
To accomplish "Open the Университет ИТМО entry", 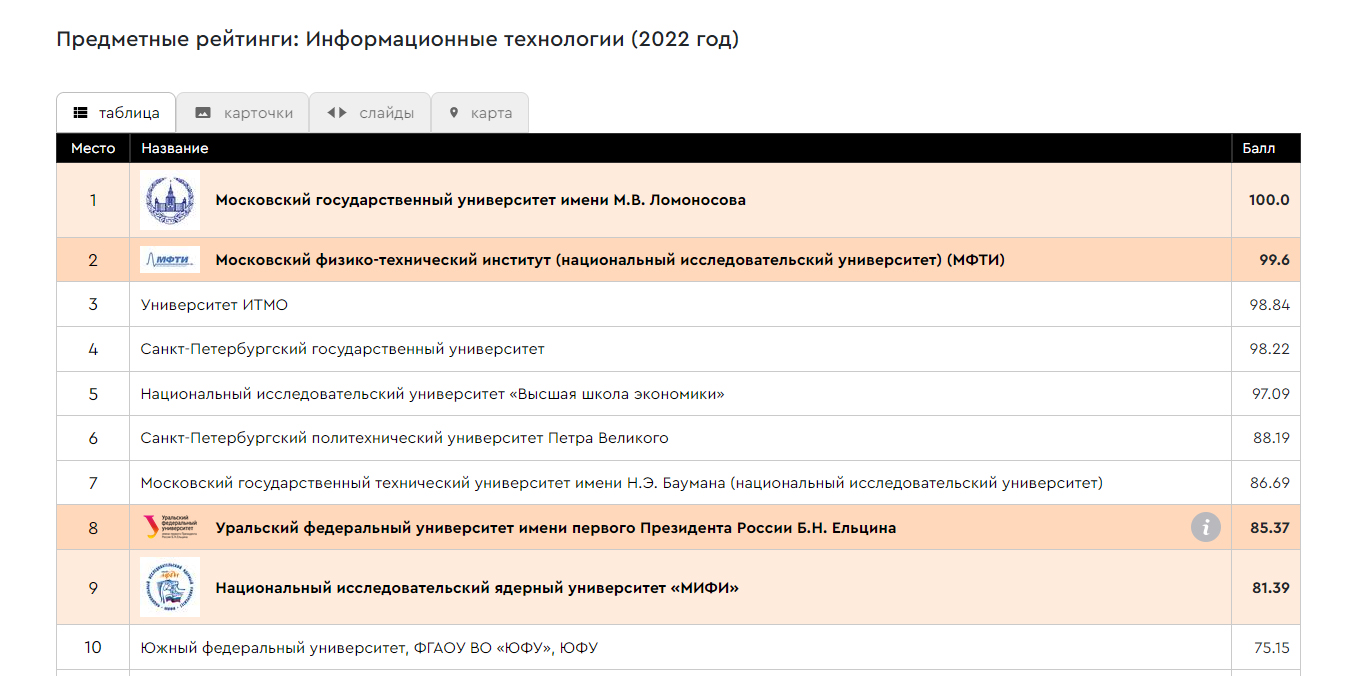I will [x=214, y=305].
